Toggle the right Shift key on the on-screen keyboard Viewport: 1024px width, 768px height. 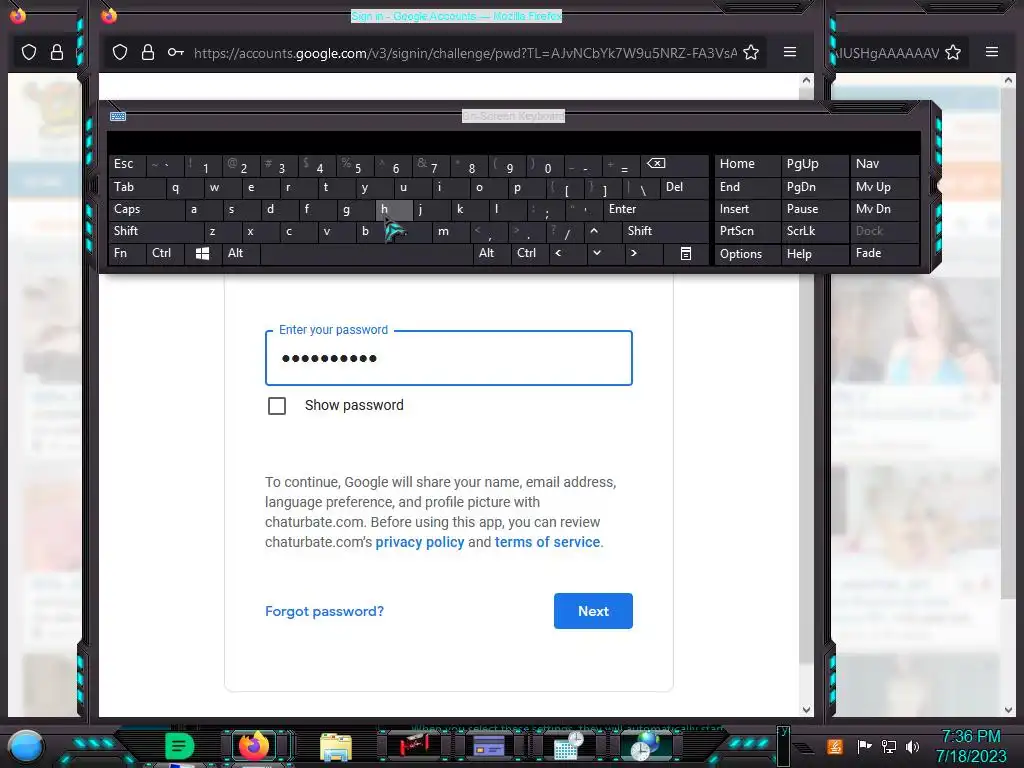pos(665,231)
